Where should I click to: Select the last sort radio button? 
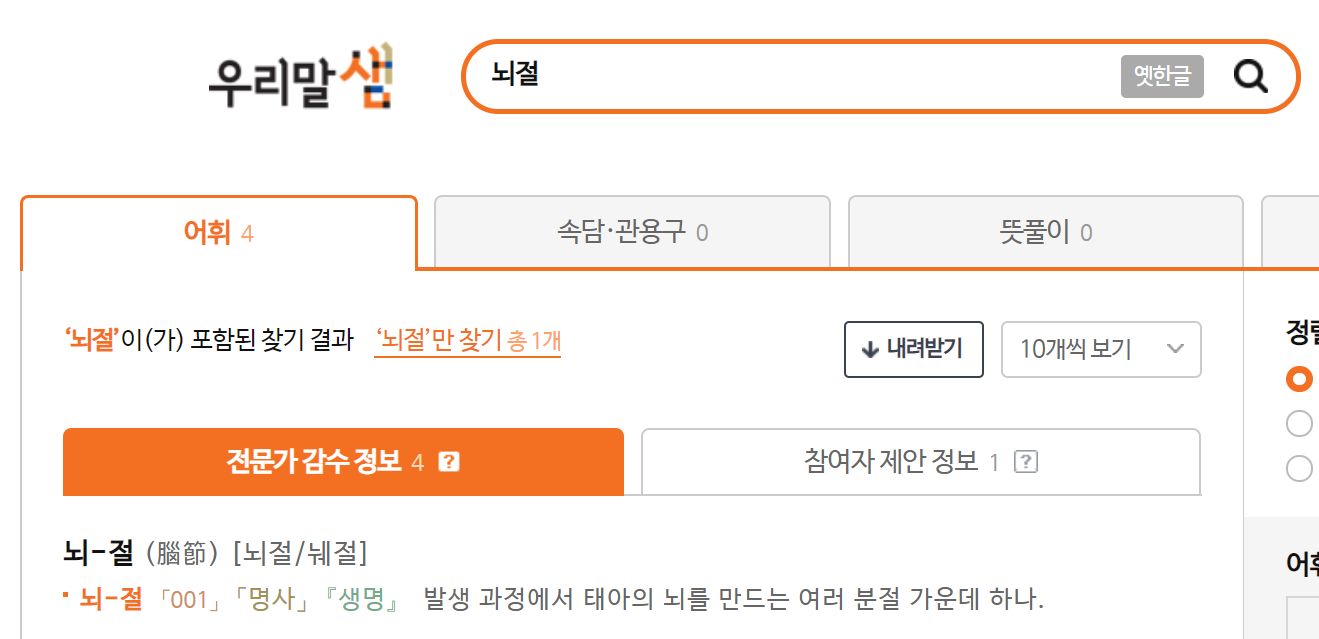(x=1299, y=468)
